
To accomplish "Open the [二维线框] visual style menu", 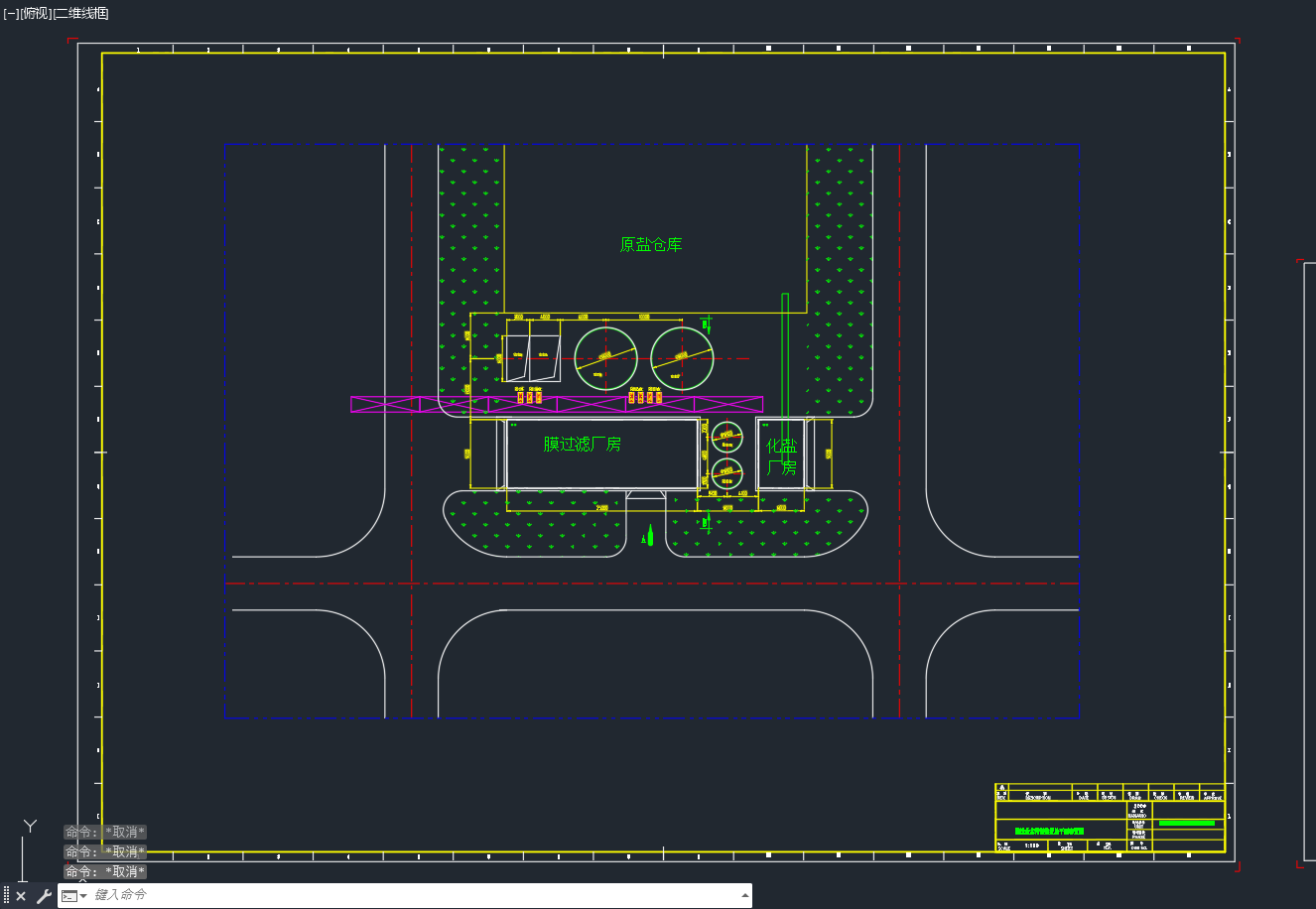I will tap(80, 13).
